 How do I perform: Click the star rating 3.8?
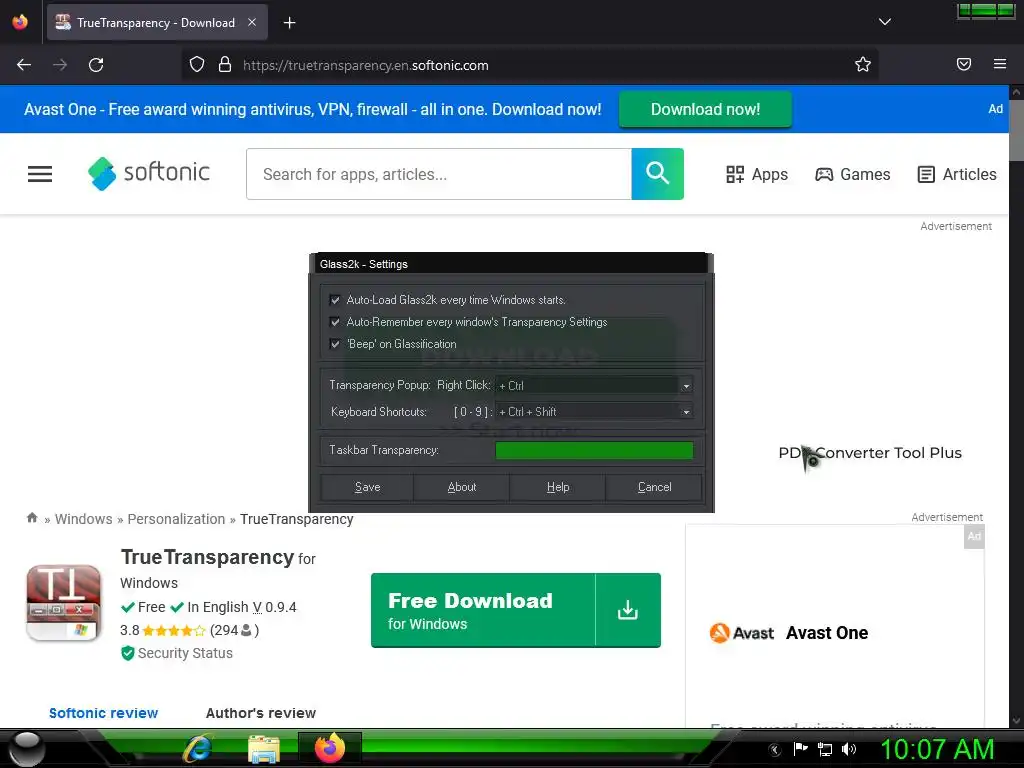pyautogui.click(x=163, y=630)
